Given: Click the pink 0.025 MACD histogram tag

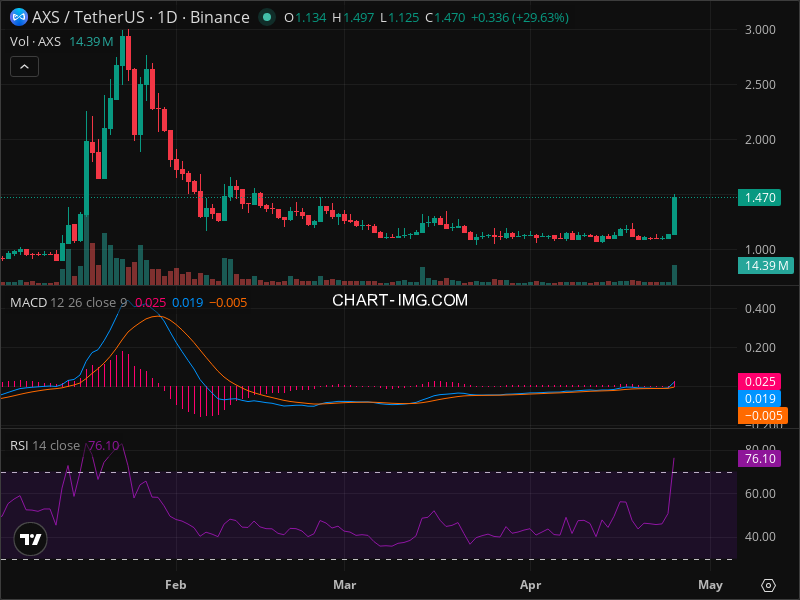Looking at the screenshot, I should tap(759, 382).
